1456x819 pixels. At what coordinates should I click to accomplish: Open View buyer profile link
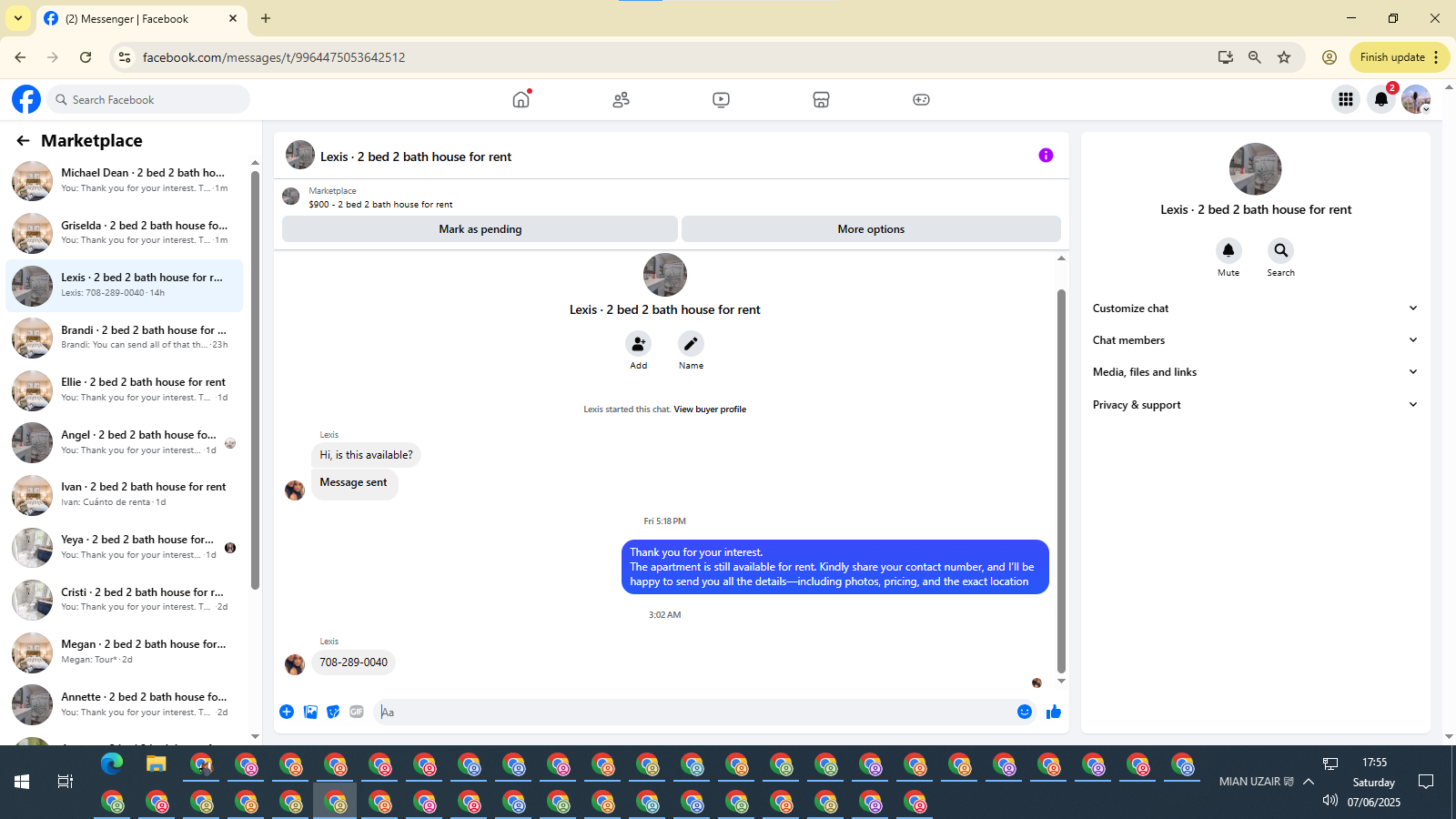710,409
